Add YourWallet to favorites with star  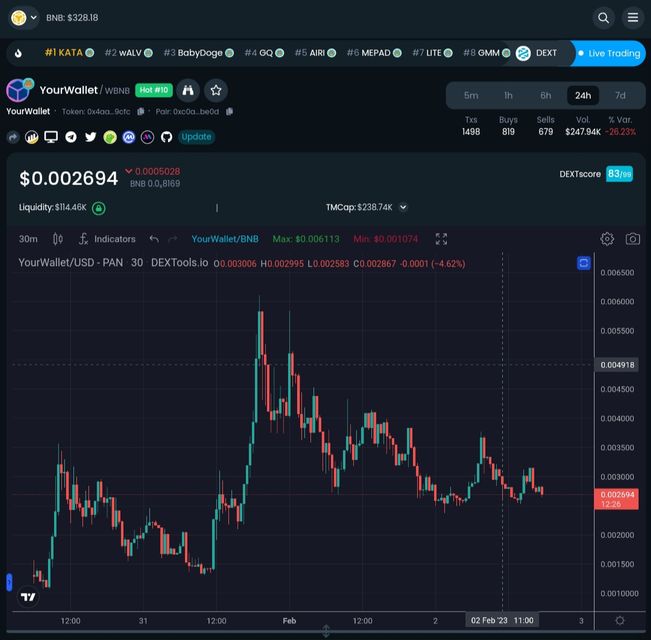tap(216, 90)
